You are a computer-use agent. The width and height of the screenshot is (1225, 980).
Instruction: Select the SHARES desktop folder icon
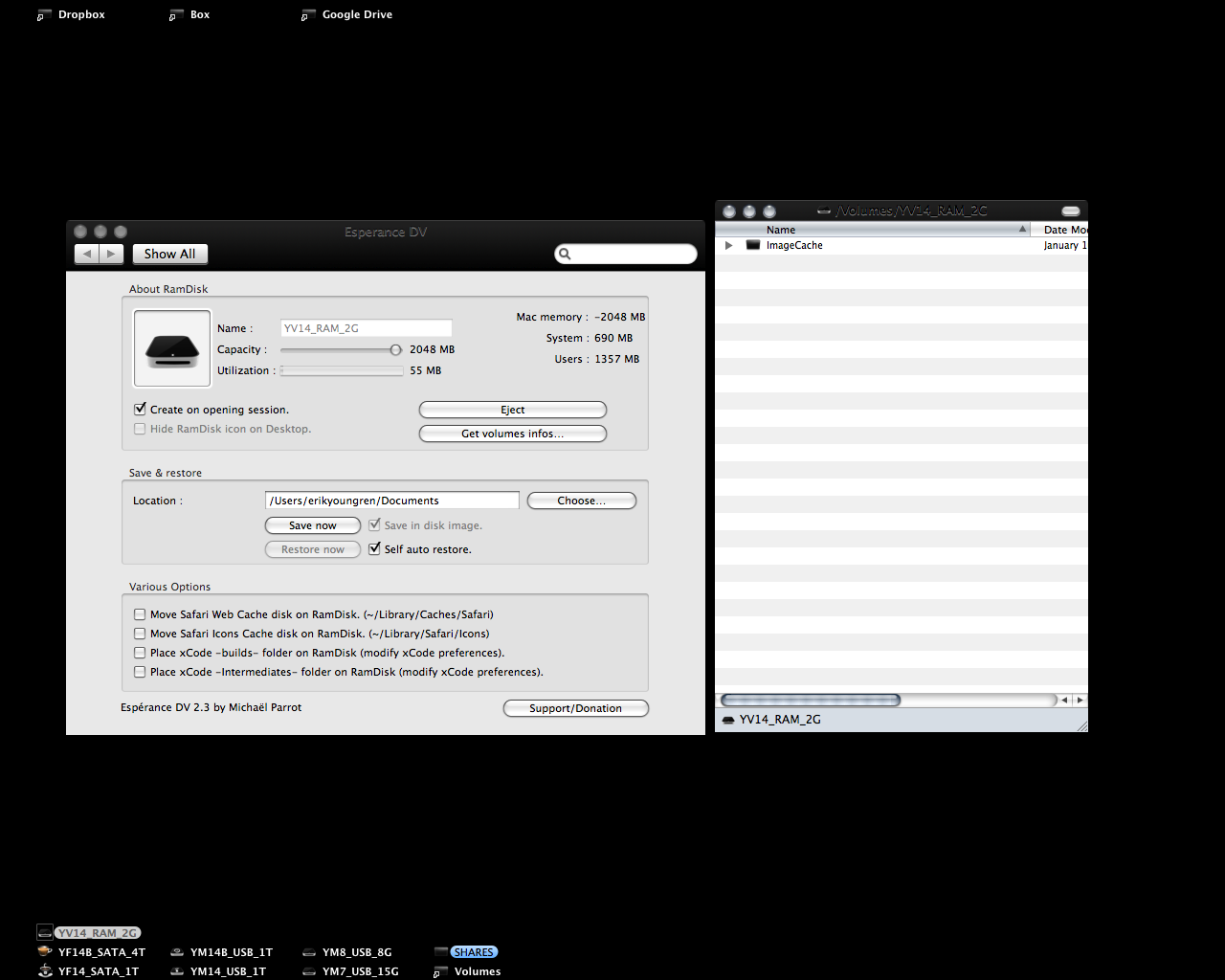[441, 952]
